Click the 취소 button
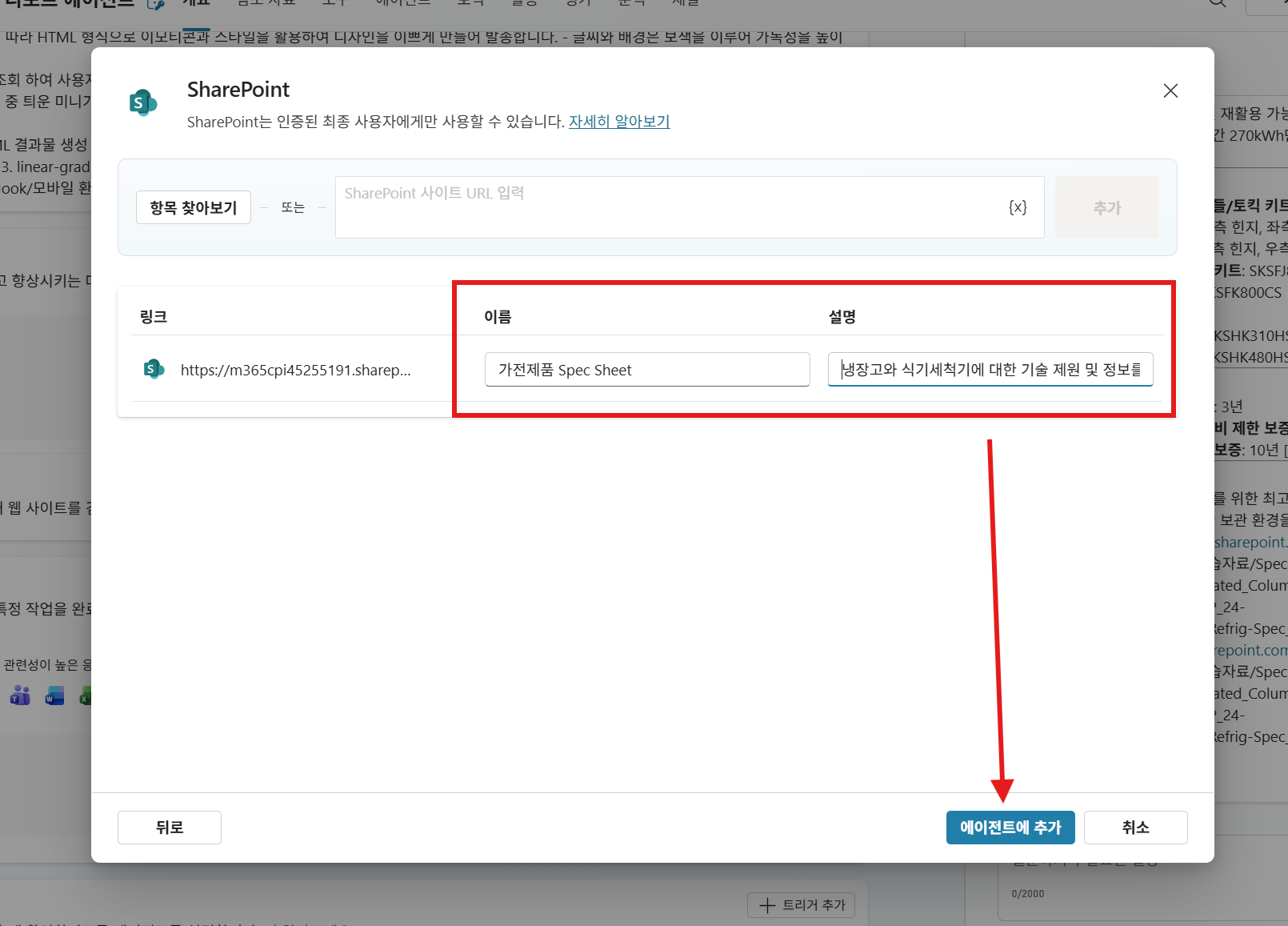 1136,828
